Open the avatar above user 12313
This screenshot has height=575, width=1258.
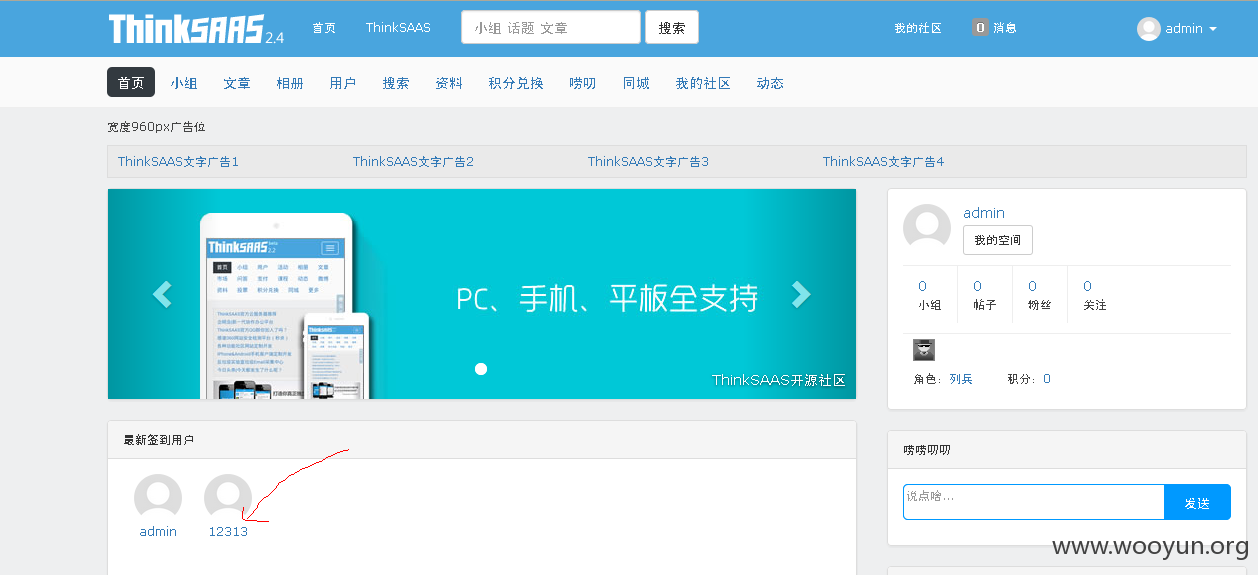tap(228, 498)
